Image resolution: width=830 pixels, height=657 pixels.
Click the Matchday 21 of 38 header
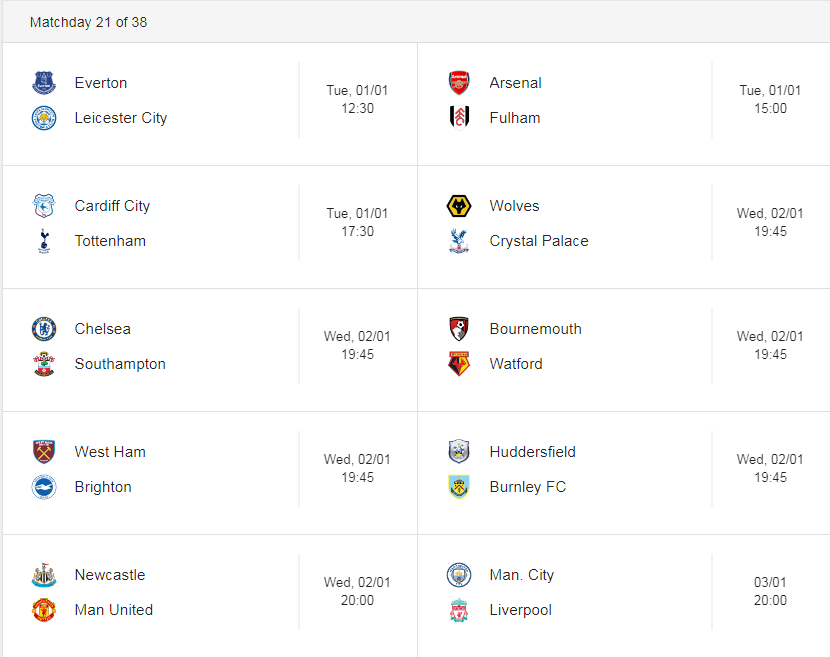pyautogui.click(x=88, y=22)
